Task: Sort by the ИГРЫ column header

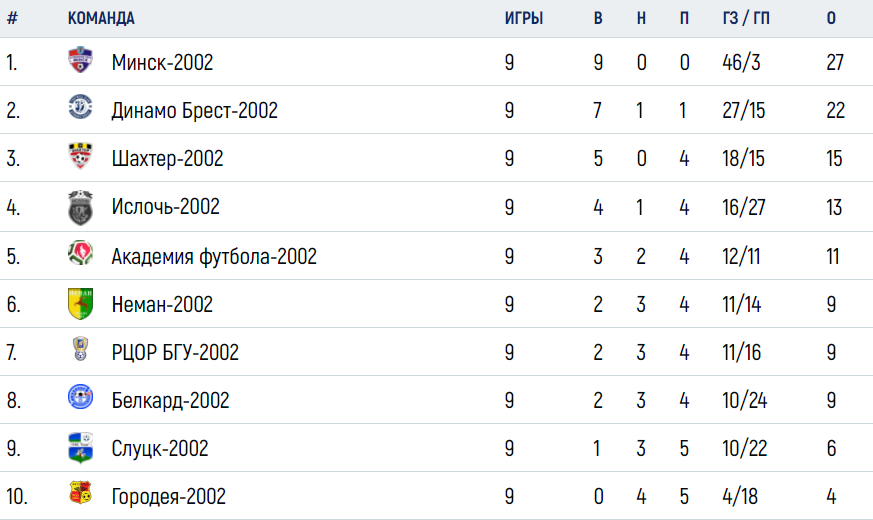Action: 523,18
